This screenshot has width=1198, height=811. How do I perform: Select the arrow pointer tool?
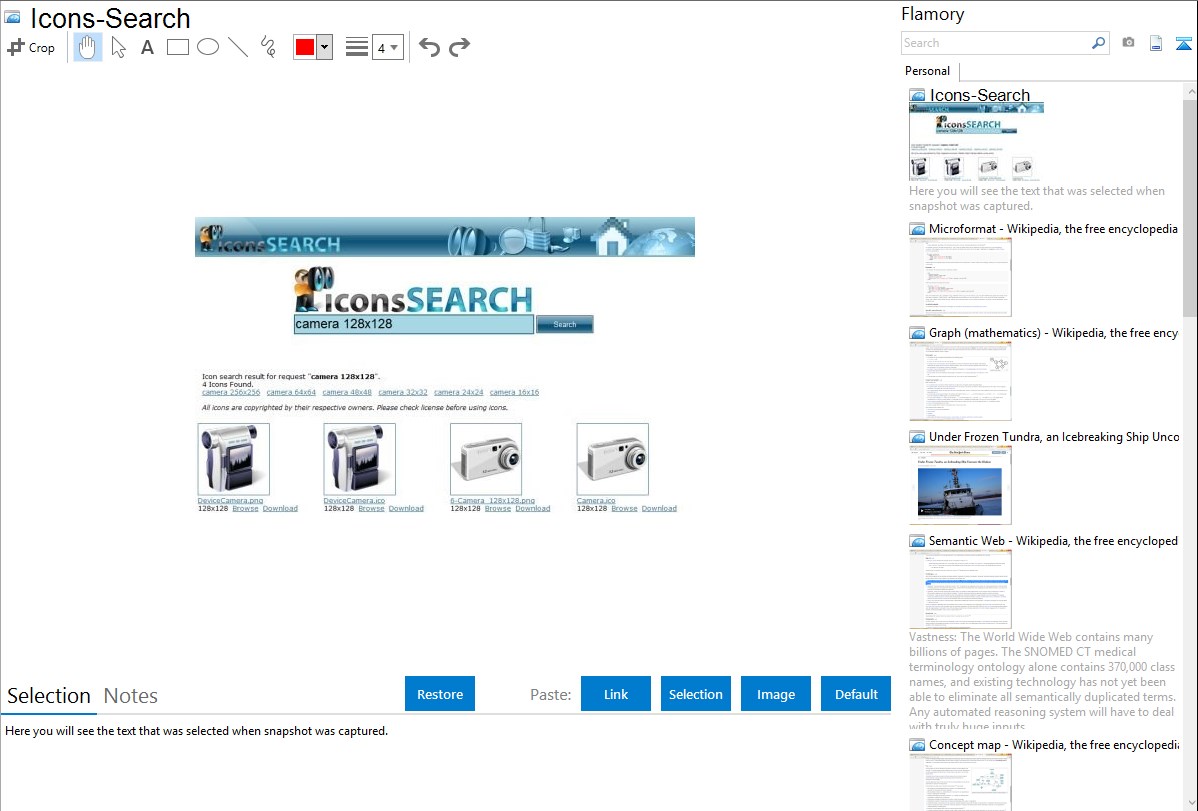(118, 47)
